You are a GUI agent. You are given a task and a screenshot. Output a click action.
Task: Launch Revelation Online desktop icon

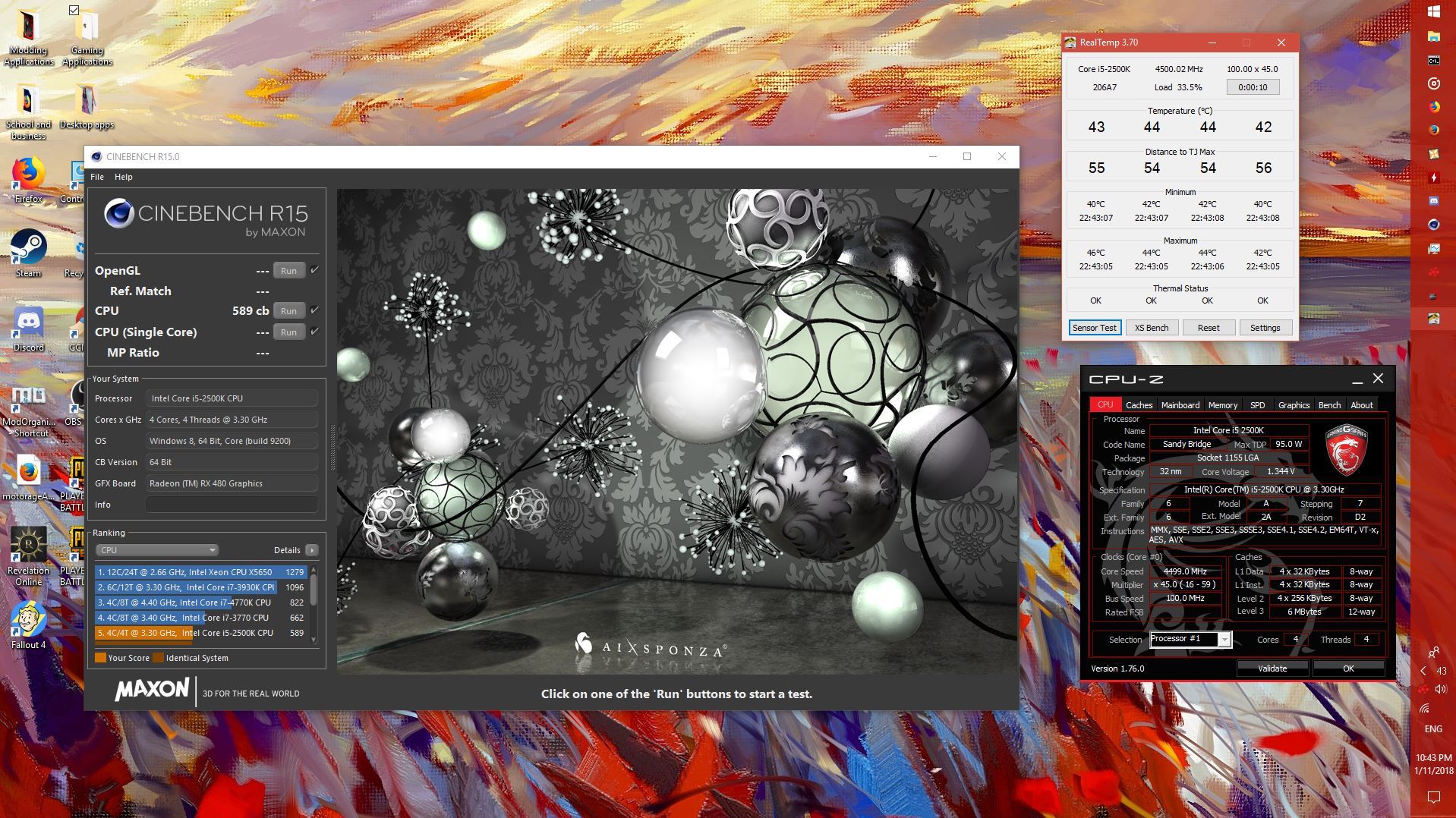(x=29, y=557)
